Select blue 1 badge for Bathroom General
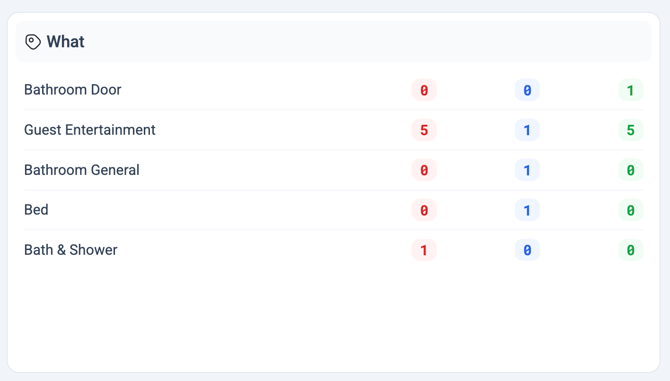This screenshot has height=381, width=670. coord(527,170)
